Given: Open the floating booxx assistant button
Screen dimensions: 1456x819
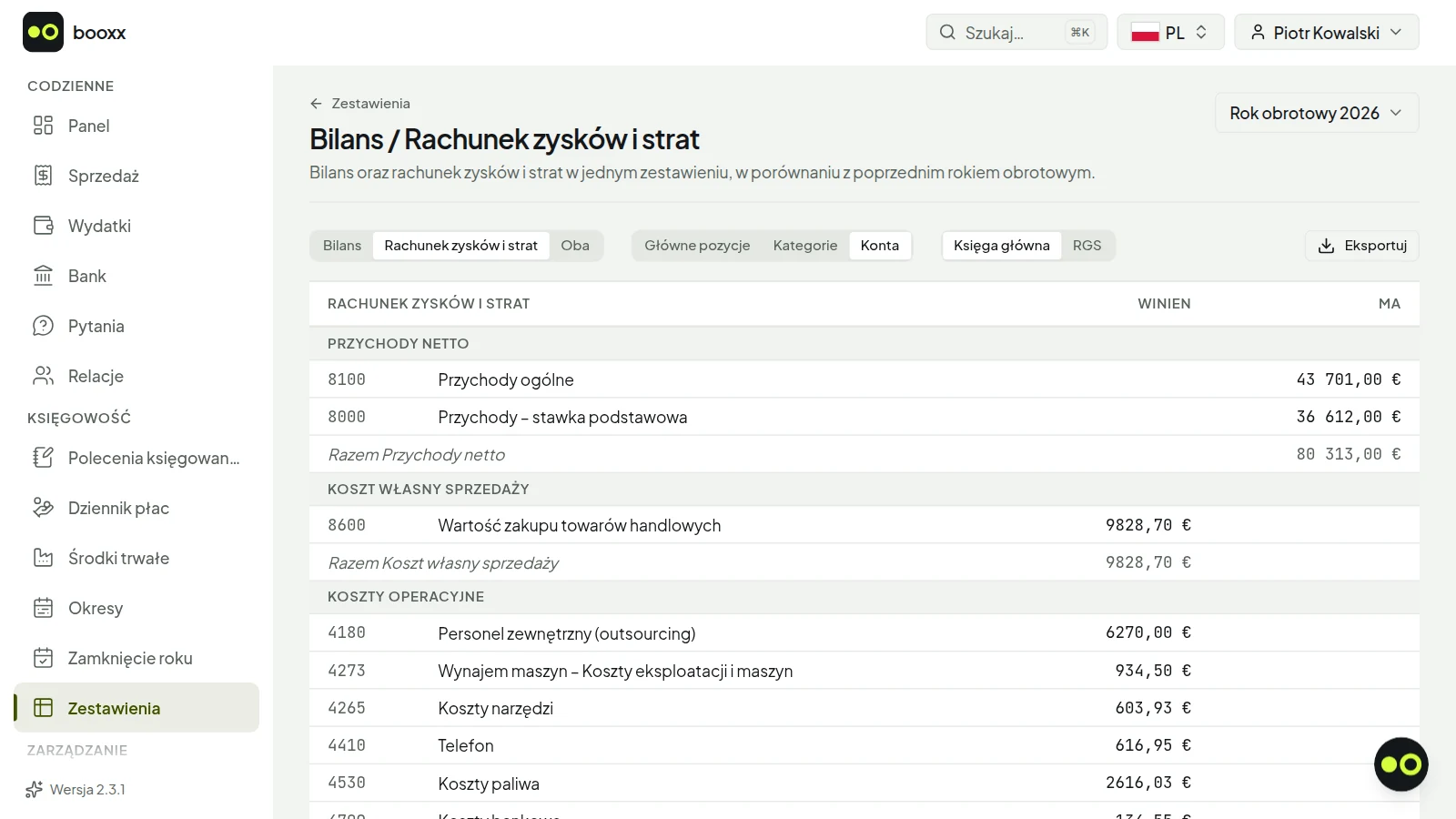Looking at the screenshot, I should 1400,764.
